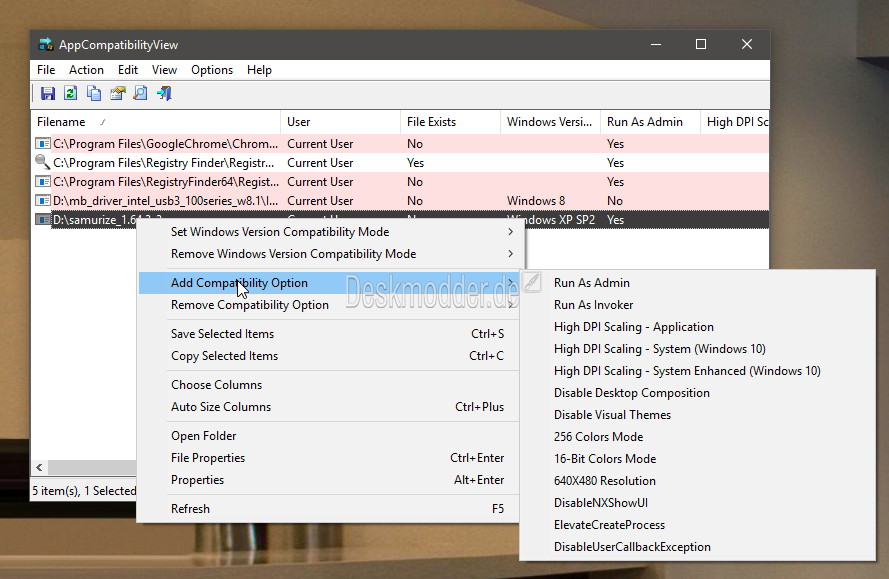Select the GoogleChrome row file icon
Viewport: 889px width, 579px height.
click(x=43, y=144)
